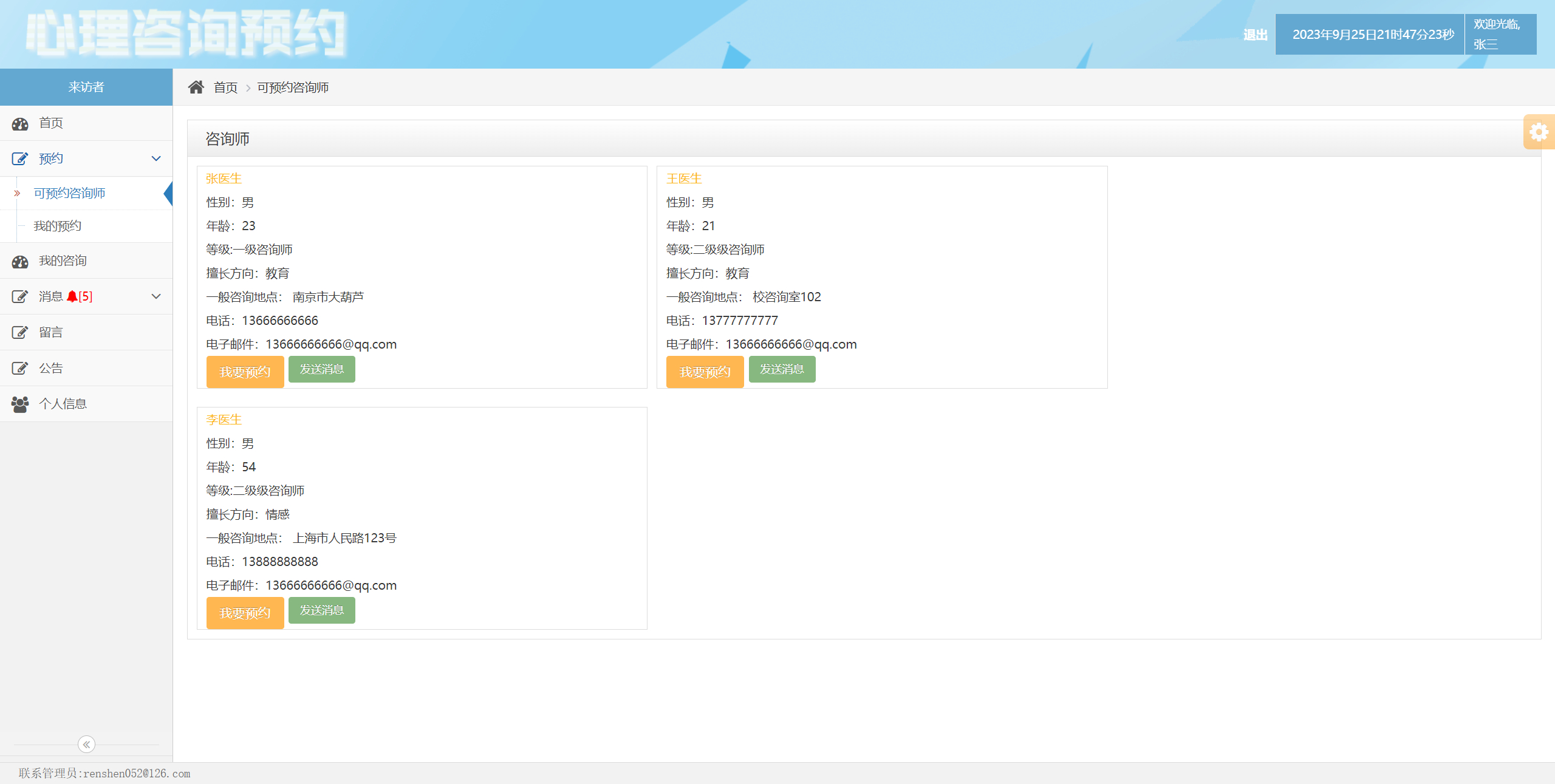
Task: Click the dashboard icon beside 首页 in sidebar
Action: pos(20,124)
